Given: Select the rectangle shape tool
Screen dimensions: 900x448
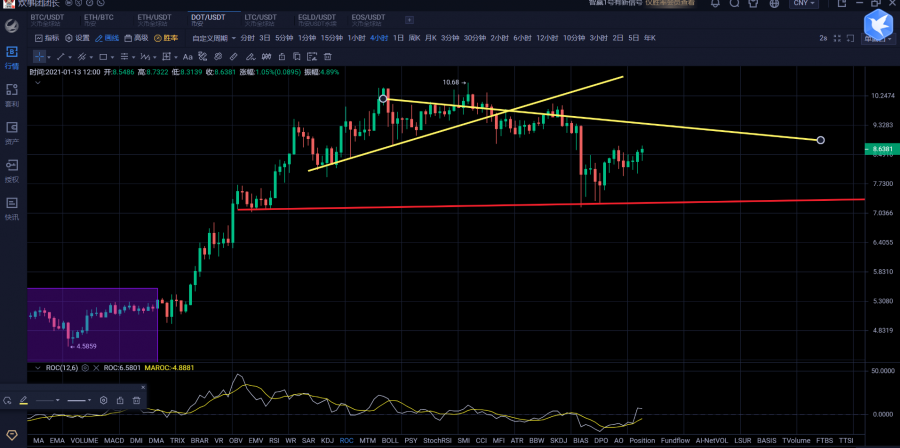Looking at the screenshot, I should pyautogui.click(x=103, y=57).
